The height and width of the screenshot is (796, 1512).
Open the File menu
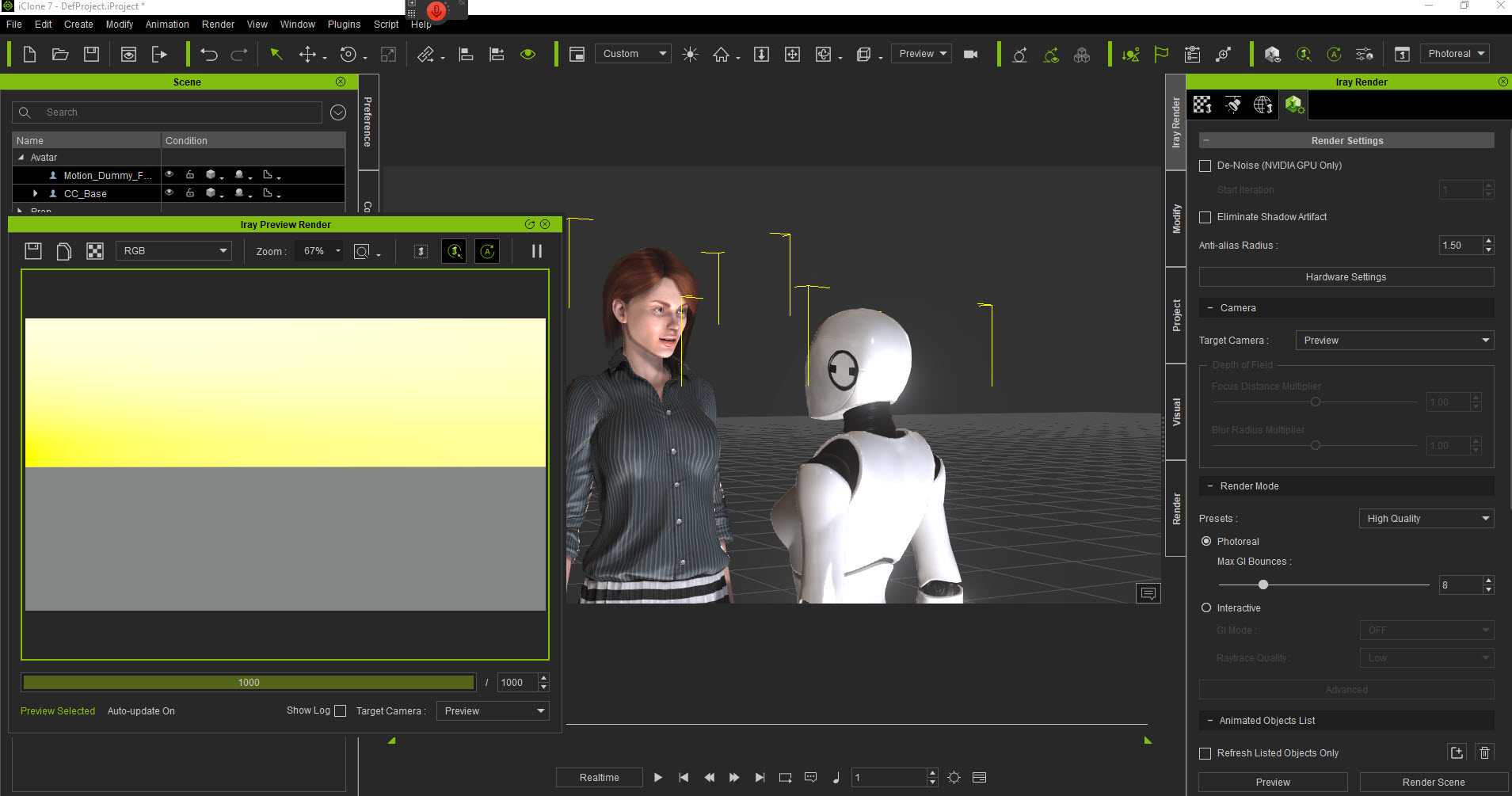click(14, 25)
